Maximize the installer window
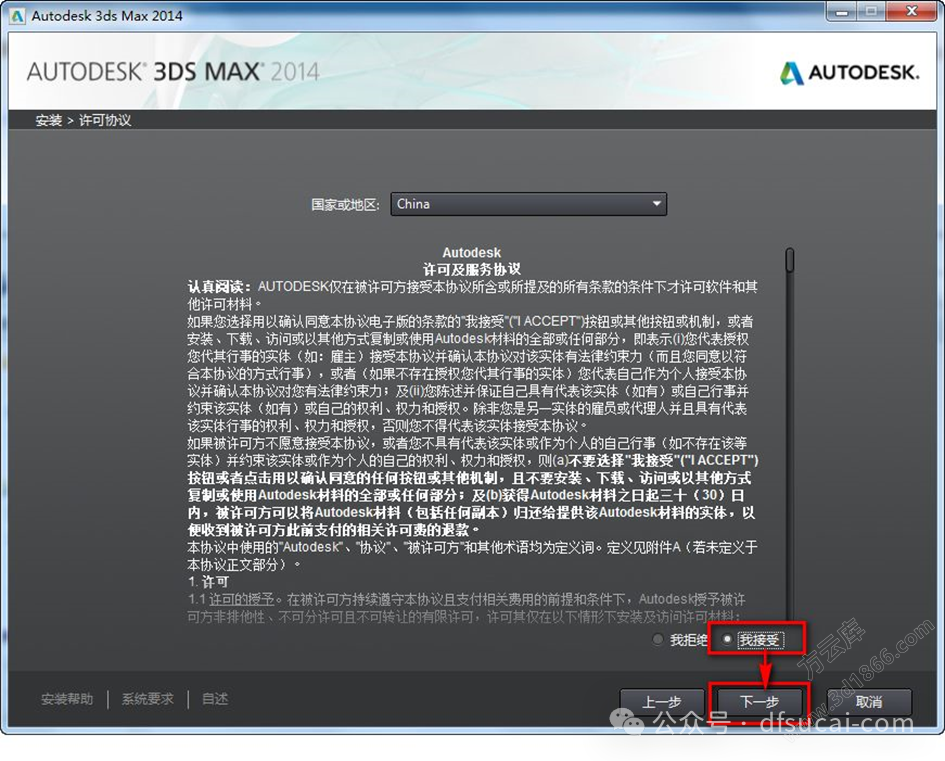Image resolution: width=945 pixels, height=761 pixels. [872, 11]
